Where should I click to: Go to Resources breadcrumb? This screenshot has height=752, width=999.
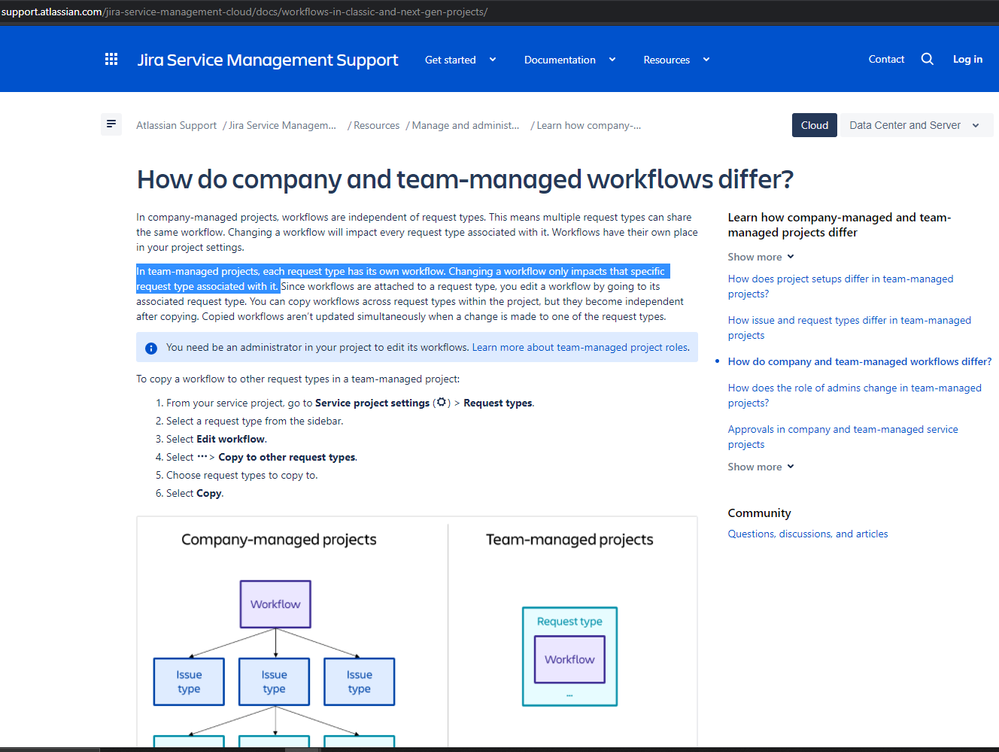pos(377,126)
